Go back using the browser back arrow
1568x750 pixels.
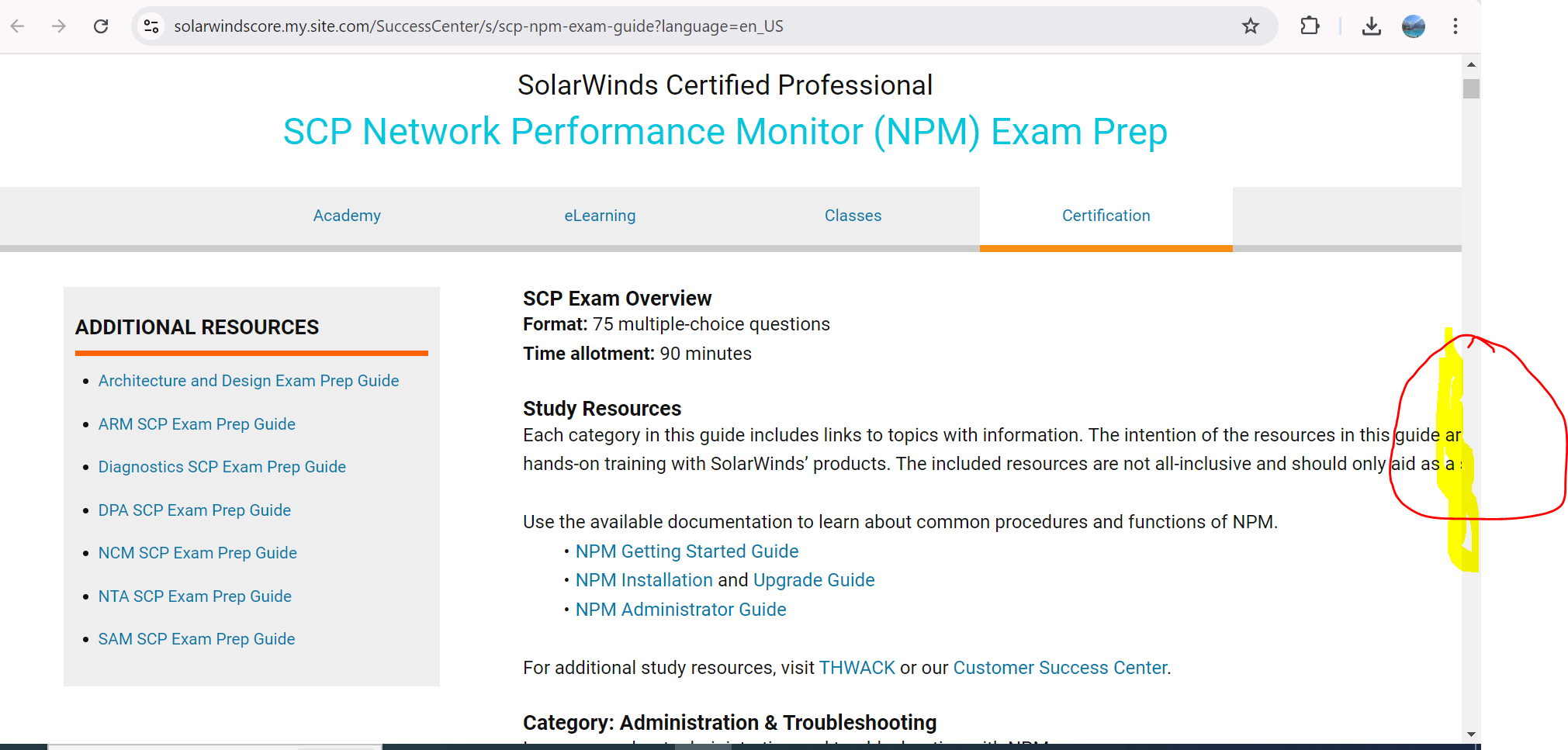tap(18, 26)
